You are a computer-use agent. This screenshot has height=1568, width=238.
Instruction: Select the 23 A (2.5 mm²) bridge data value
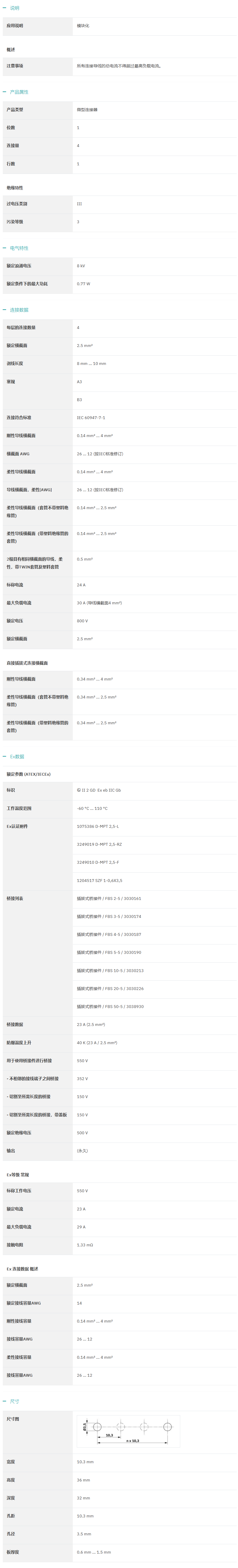tap(91, 1024)
